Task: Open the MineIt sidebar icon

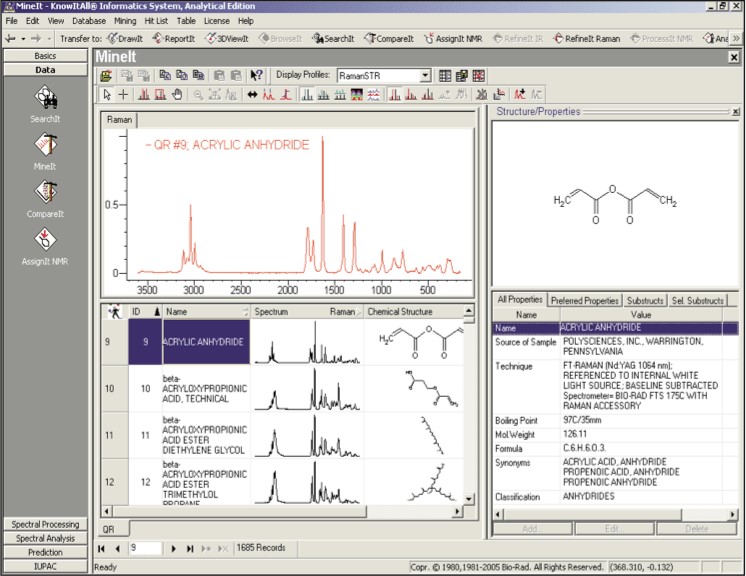Action: 45,151
